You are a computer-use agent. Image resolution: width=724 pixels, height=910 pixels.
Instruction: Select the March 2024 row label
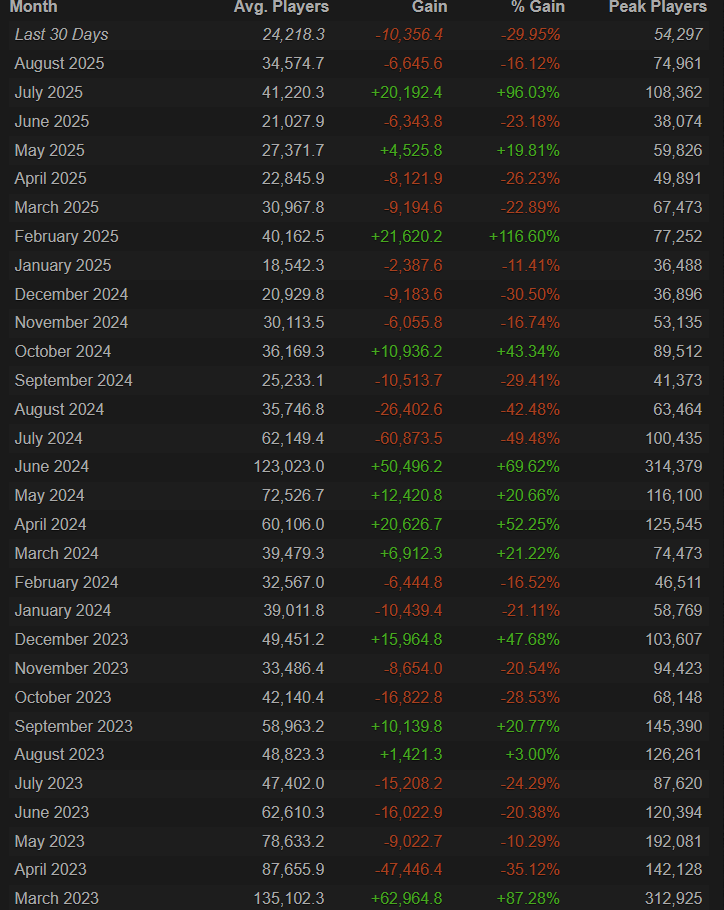click(56, 553)
